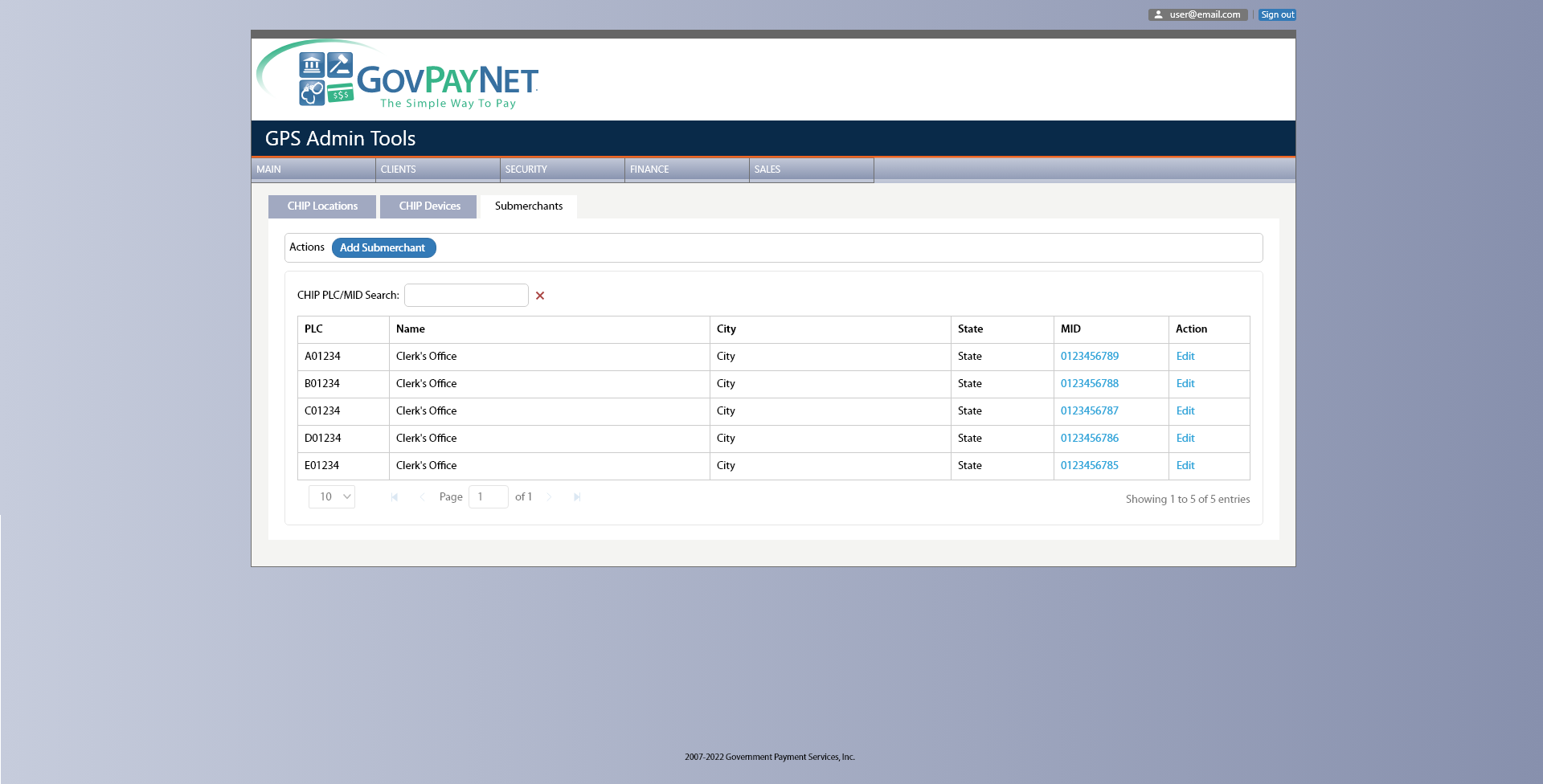
Task: Advance to the next page arrow
Action: pyautogui.click(x=550, y=497)
